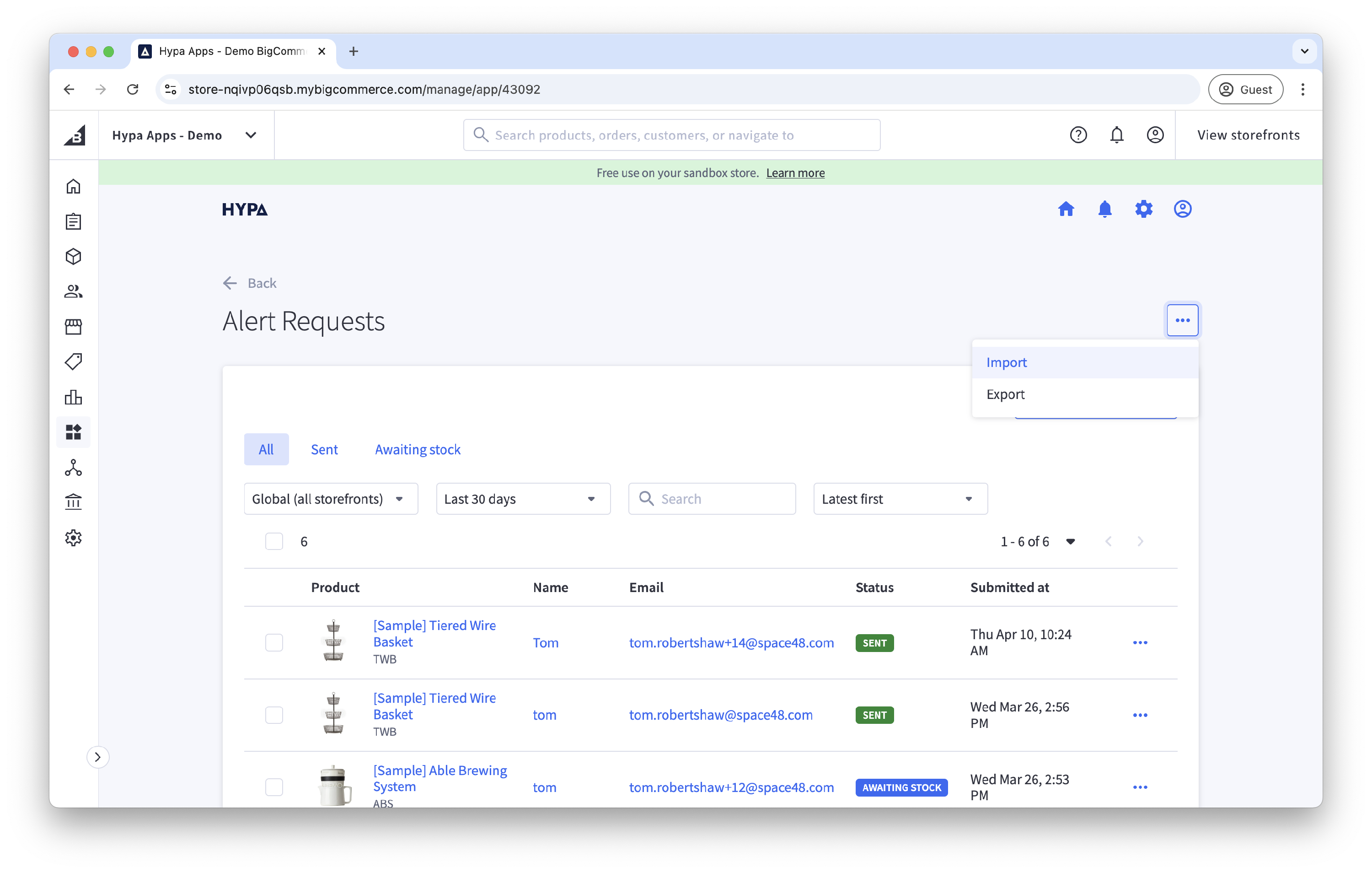This screenshot has height=873, width=1372.
Task: Open the Orders sidebar icon
Action: [x=74, y=221]
